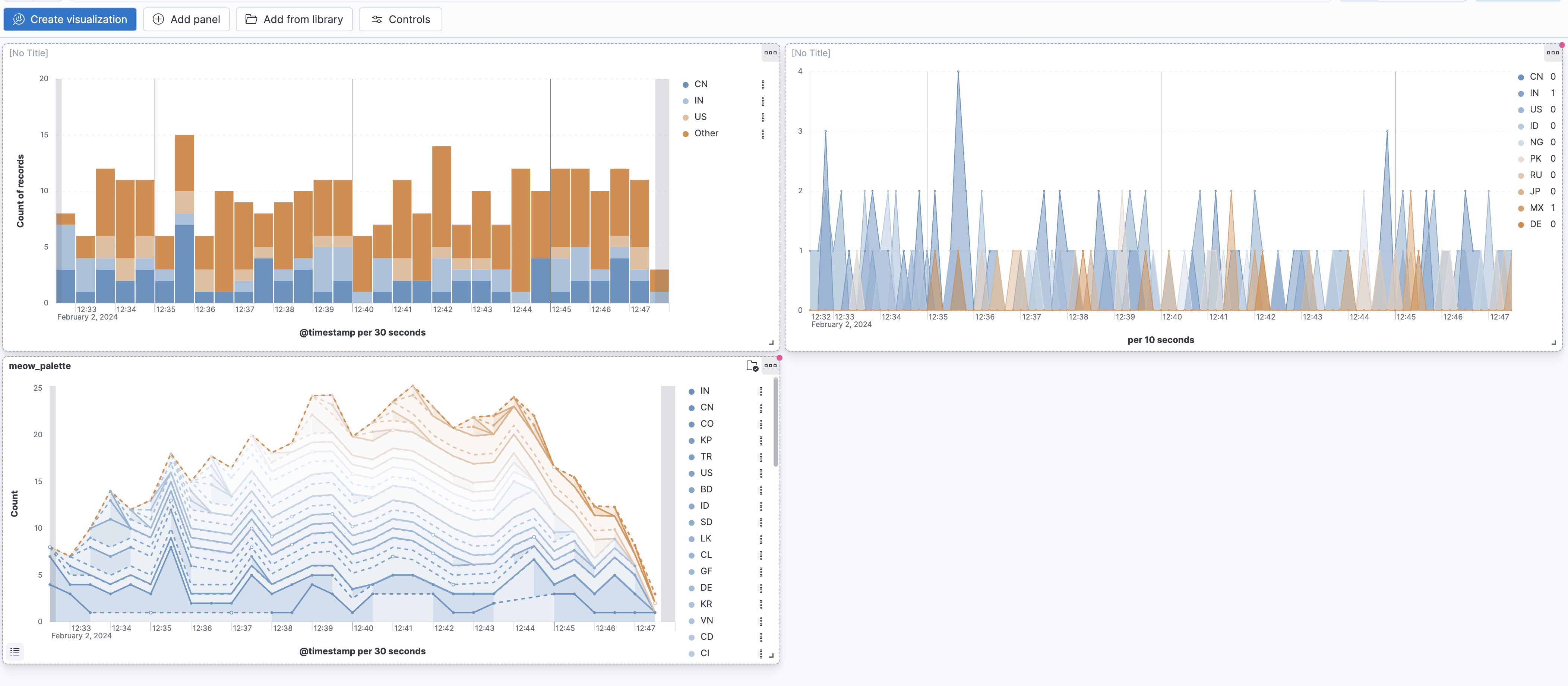Viewport: 1568px width, 686px height.
Task: Open TR legend options in meow_palette
Action: (x=760, y=457)
